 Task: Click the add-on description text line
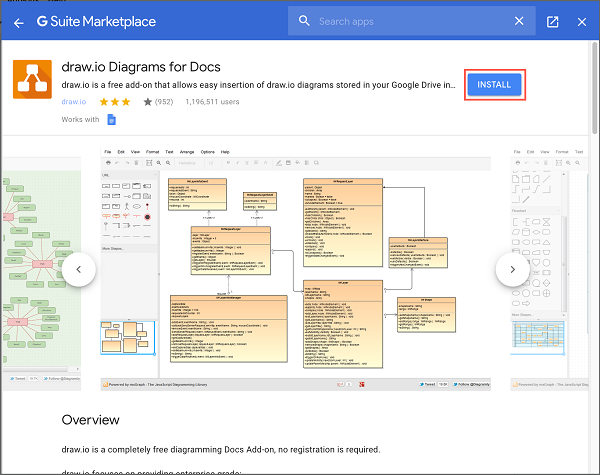coord(258,85)
